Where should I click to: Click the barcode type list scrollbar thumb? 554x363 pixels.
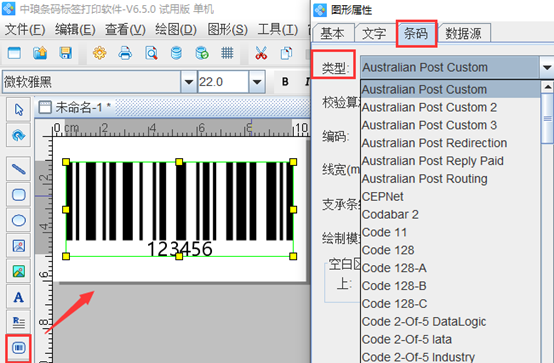pyautogui.click(x=547, y=118)
